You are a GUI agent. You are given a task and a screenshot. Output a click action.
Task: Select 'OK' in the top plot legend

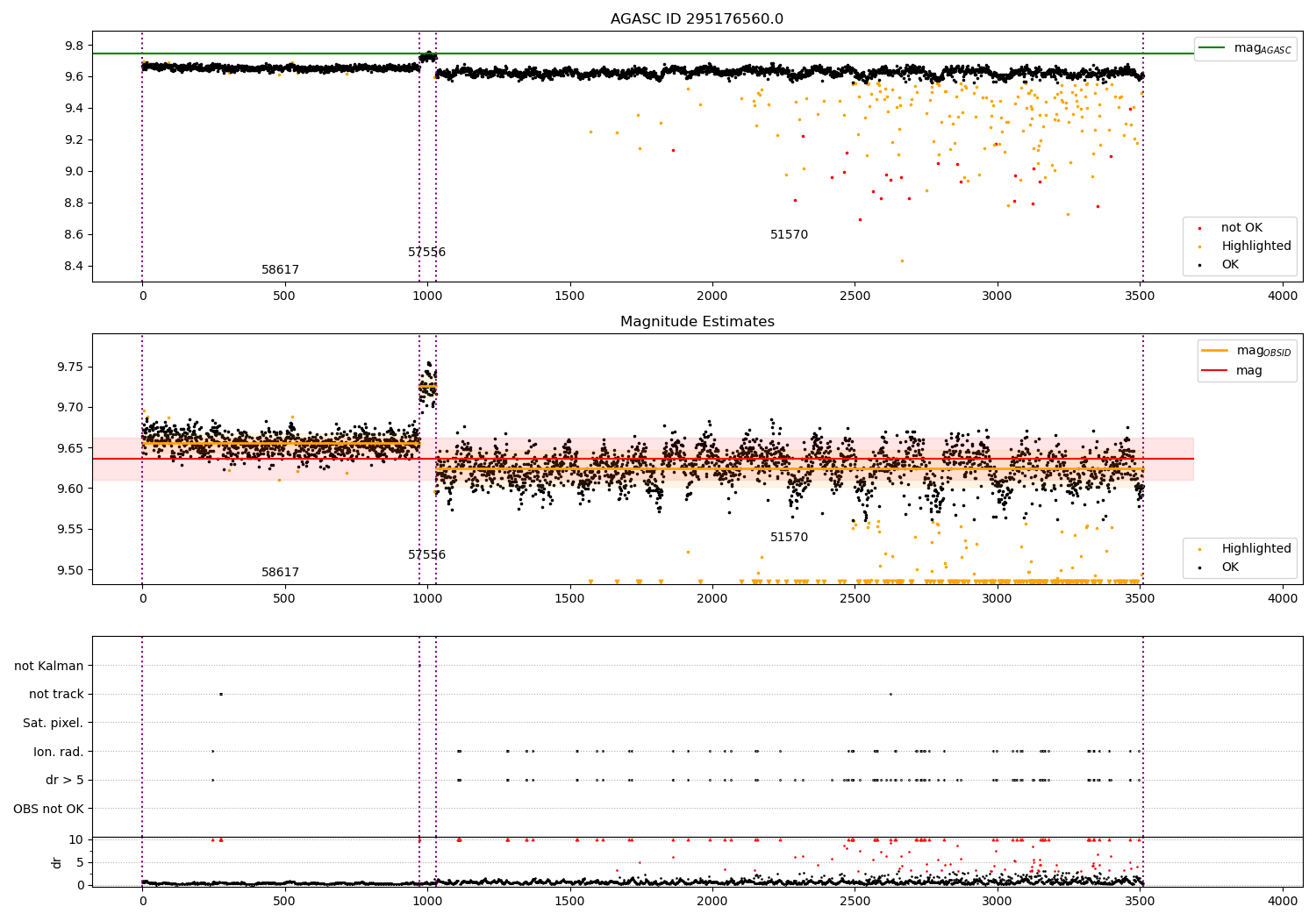point(1230,265)
